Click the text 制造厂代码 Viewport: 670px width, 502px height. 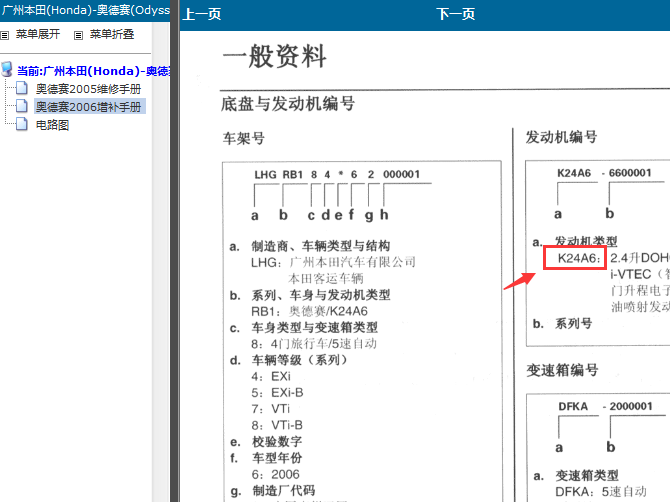(x=283, y=490)
